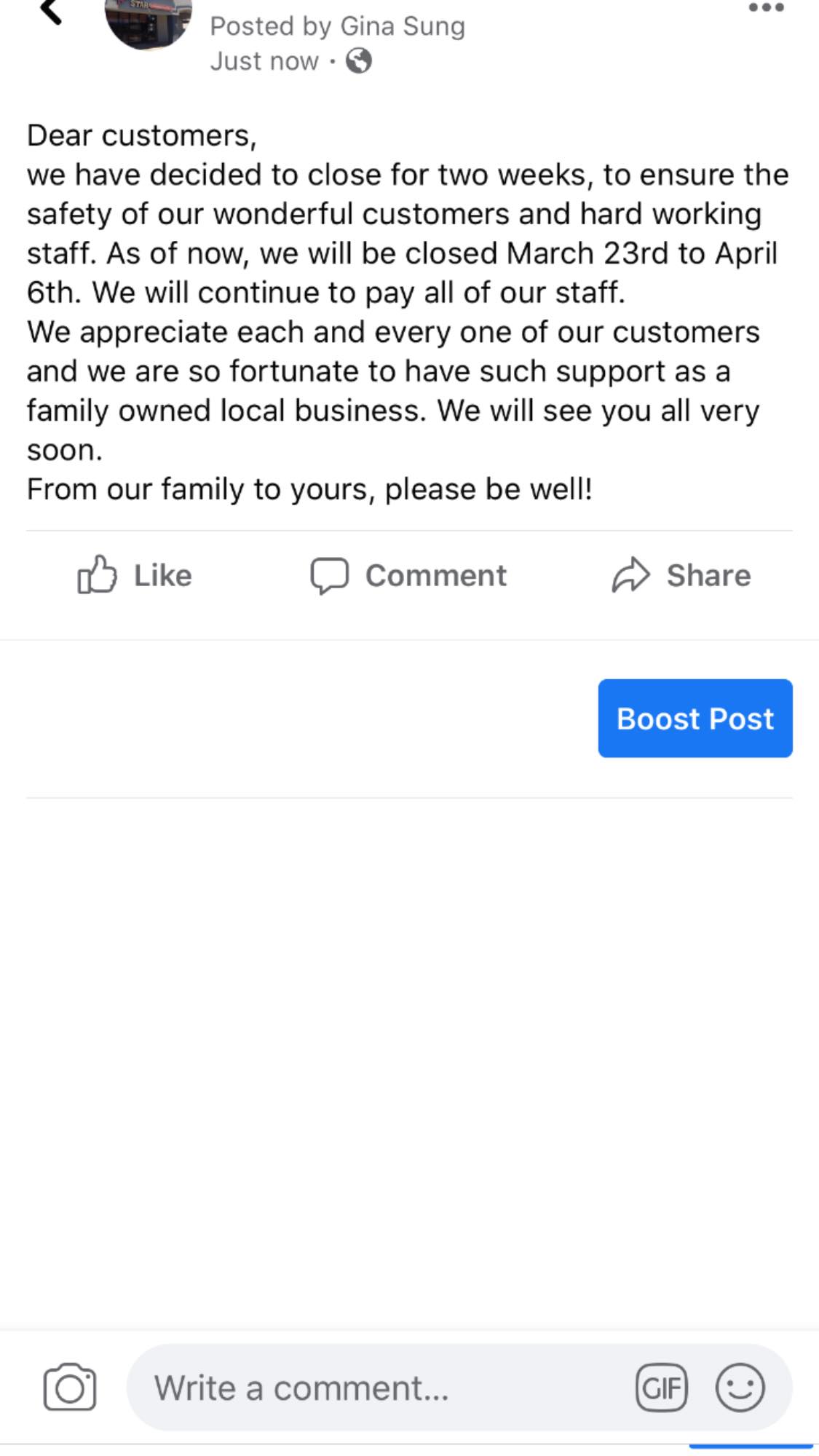This screenshot has height=1456, width=819.
Task: Tap the Like label text
Action: pyautogui.click(x=163, y=576)
